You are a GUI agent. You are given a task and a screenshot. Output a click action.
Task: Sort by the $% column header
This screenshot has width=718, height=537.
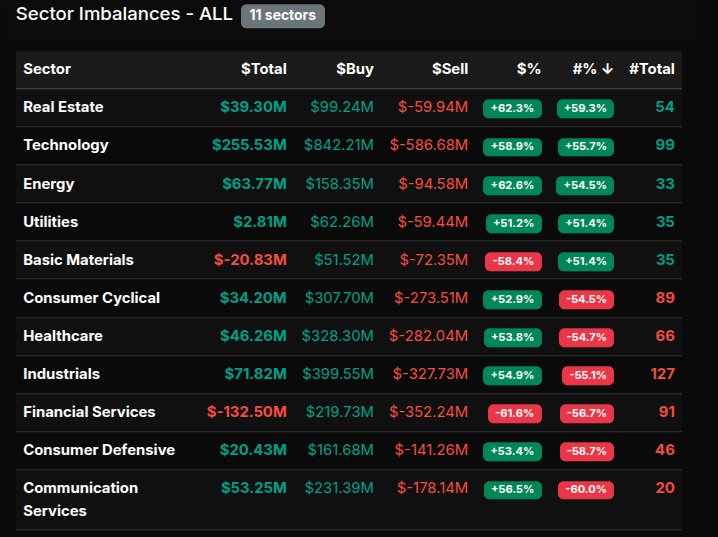coord(528,69)
